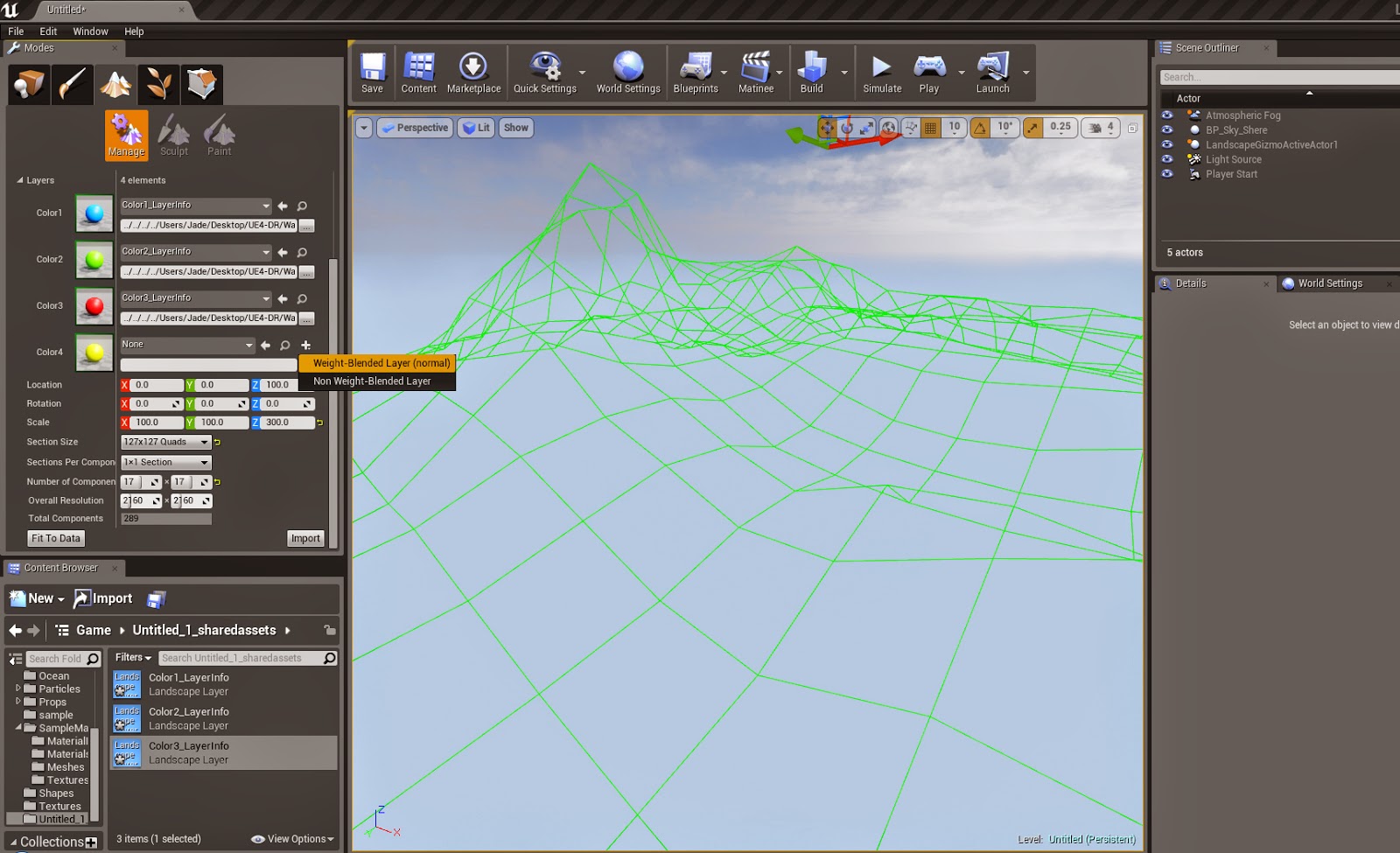Click New in Content Browser
This screenshot has width=1400, height=853.
click(x=37, y=599)
